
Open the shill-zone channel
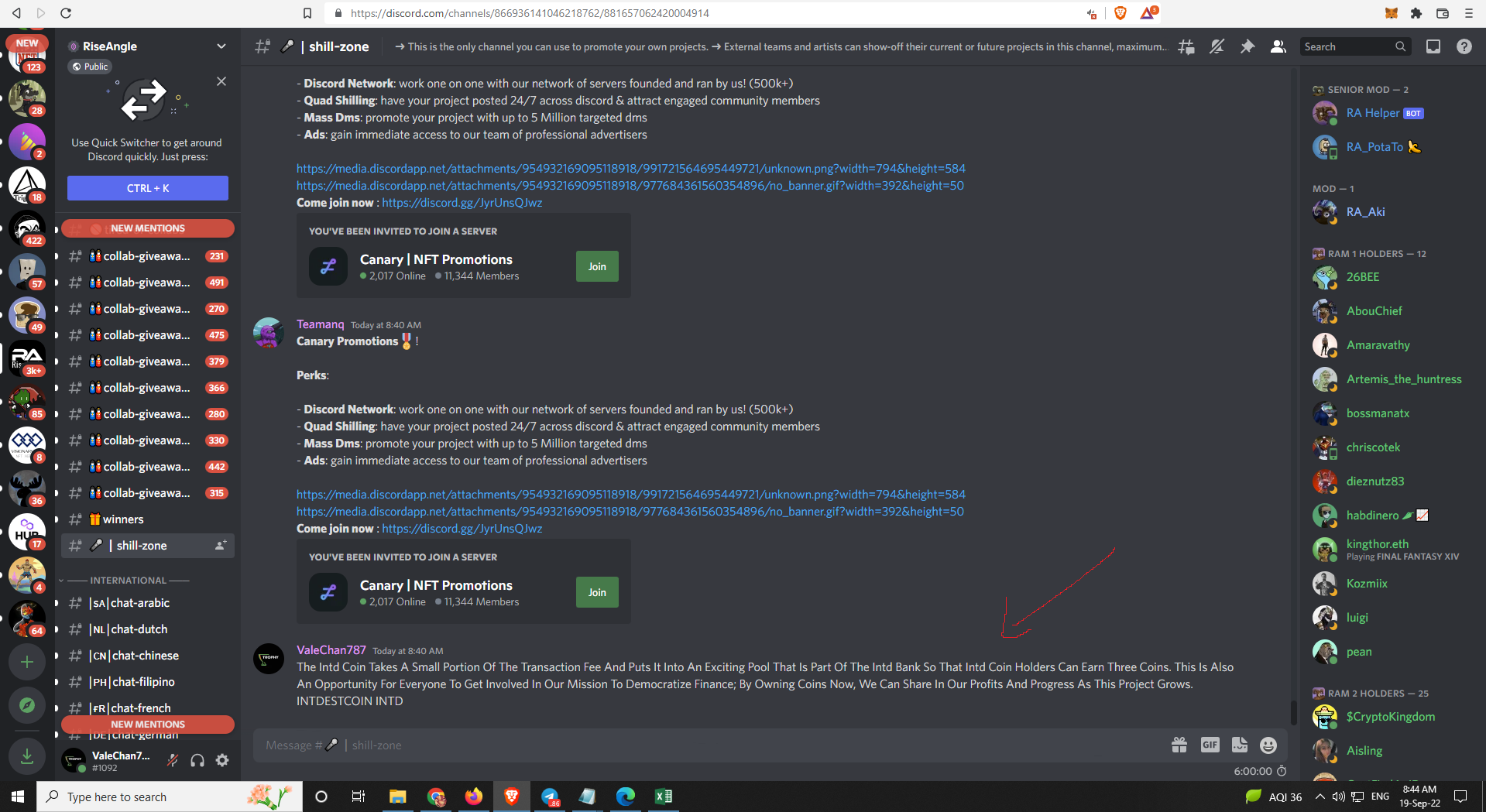click(x=148, y=546)
